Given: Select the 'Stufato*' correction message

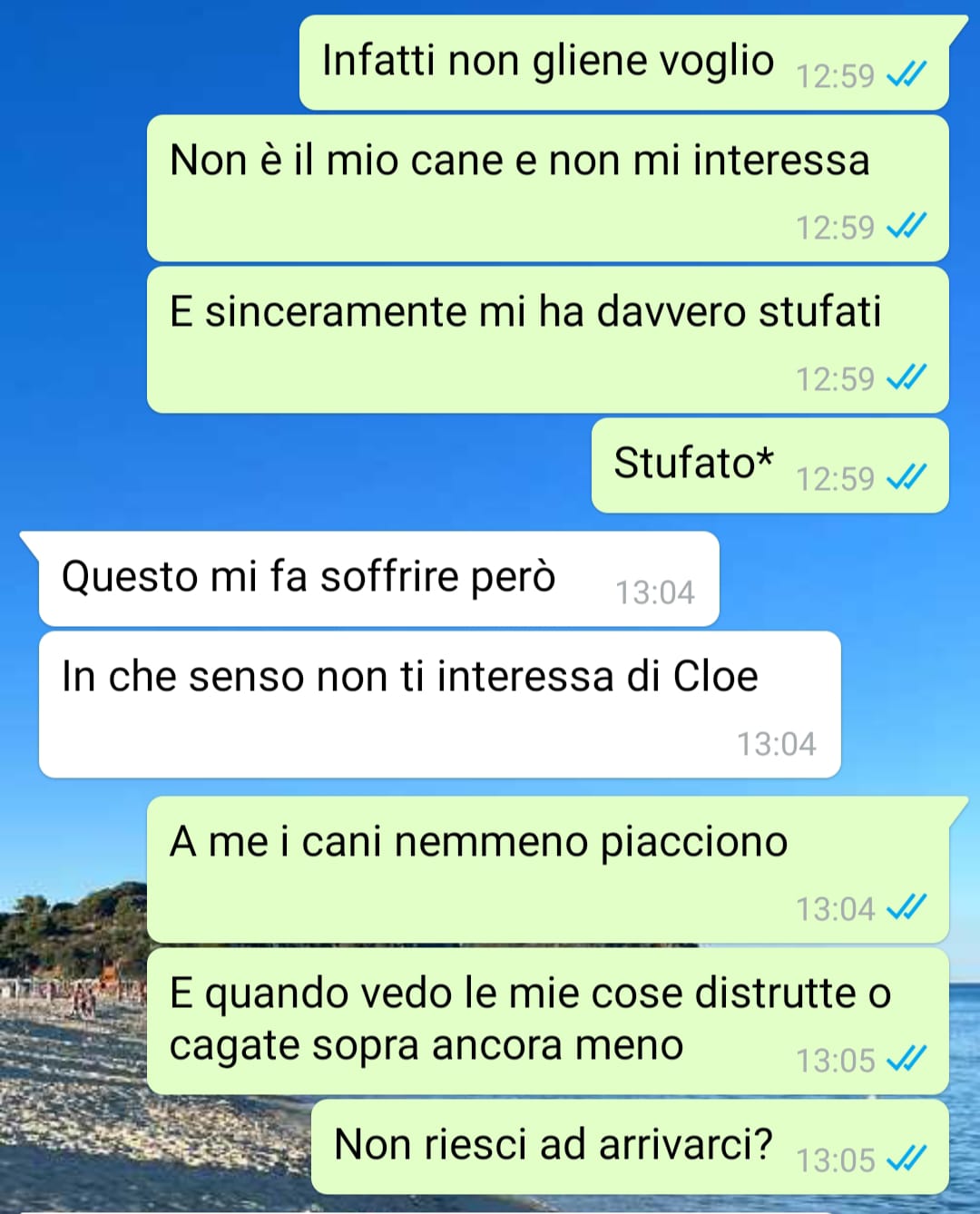Looking at the screenshot, I should pyautogui.click(x=770, y=465).
